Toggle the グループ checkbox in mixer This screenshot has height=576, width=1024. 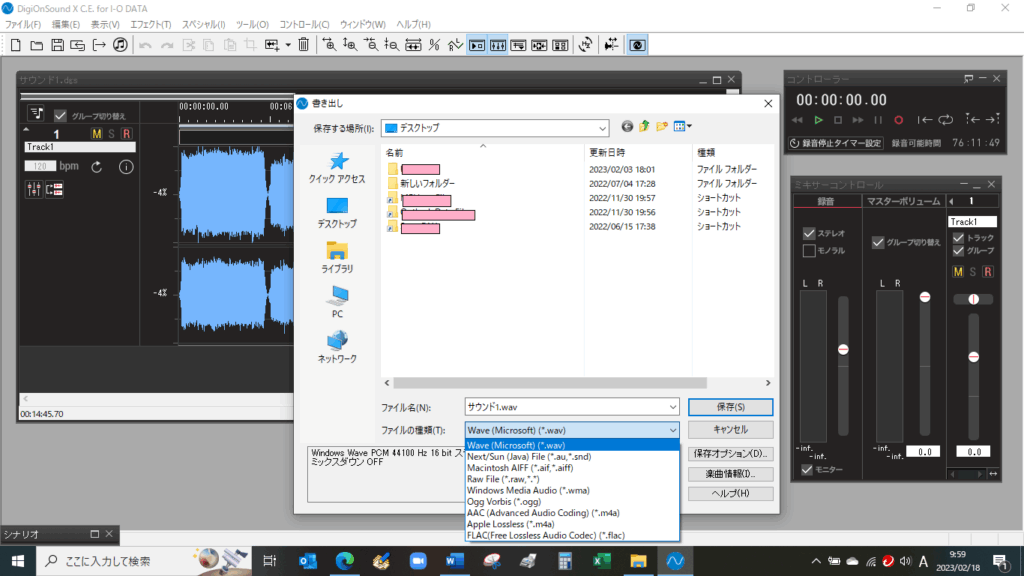click(x=958, y=251)
